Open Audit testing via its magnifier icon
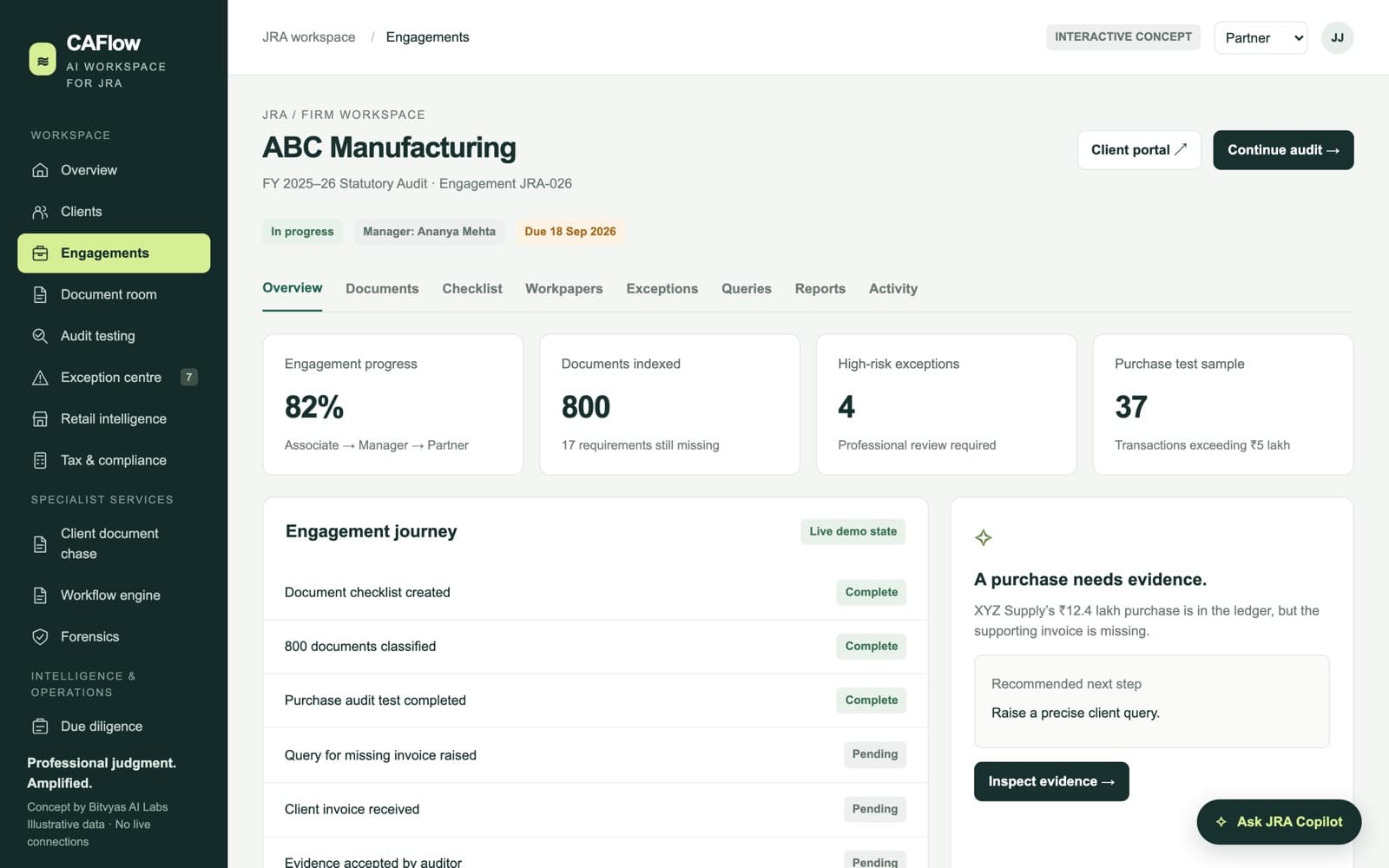Screen dimensions: 1389x868 [40, 336]
